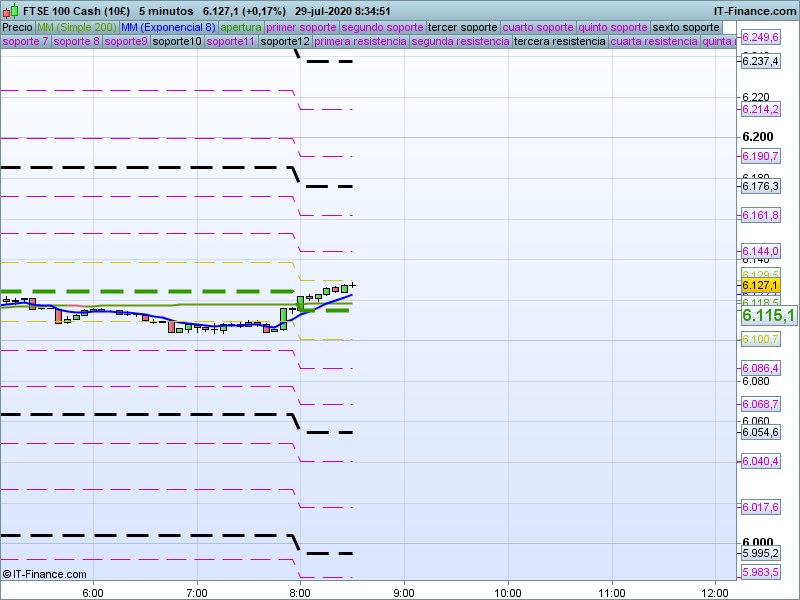The height and width of the screenshot is (600, 800).
Task: Select the Precio indicator label
Action: tap(17, 27)
